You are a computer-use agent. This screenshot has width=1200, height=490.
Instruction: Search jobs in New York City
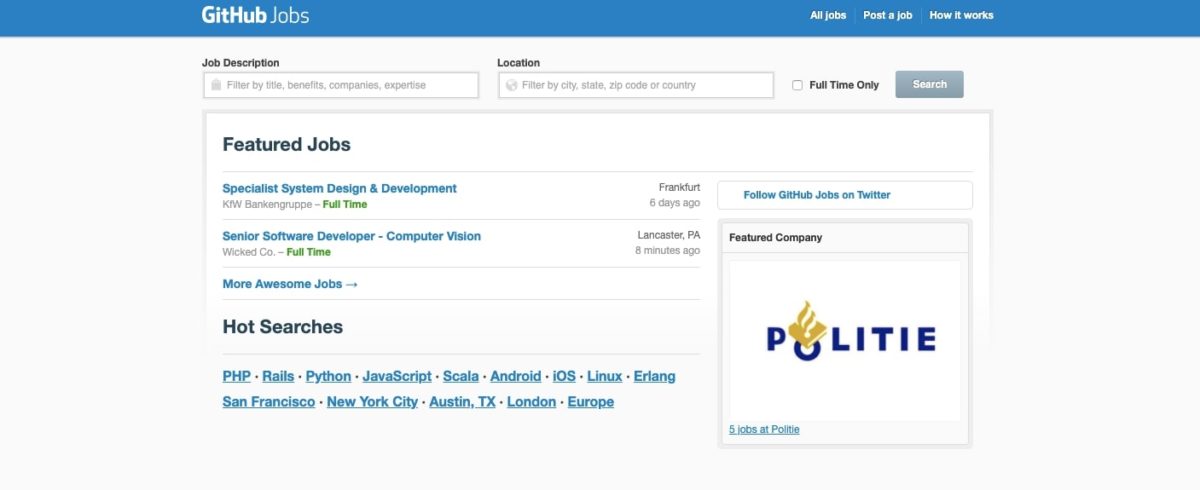[x=372, y=402]
